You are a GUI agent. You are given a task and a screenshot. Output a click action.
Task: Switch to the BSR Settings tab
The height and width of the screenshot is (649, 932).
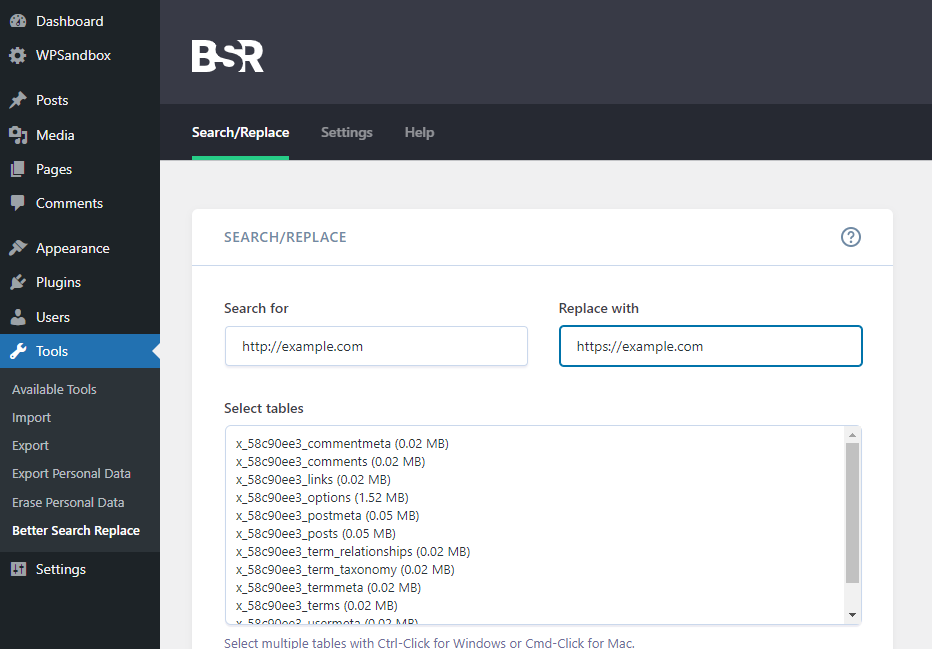click(347, 133)
